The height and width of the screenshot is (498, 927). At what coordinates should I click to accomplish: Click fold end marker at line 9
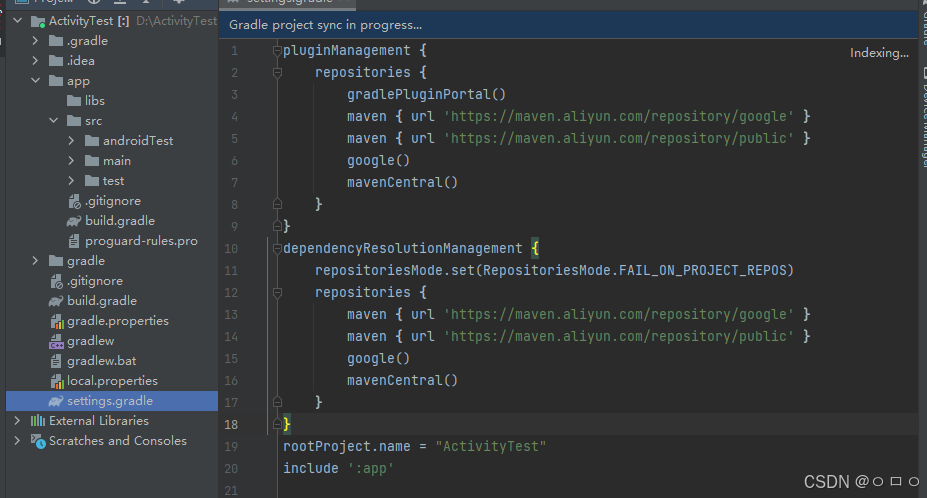click(x=277, y=226)
